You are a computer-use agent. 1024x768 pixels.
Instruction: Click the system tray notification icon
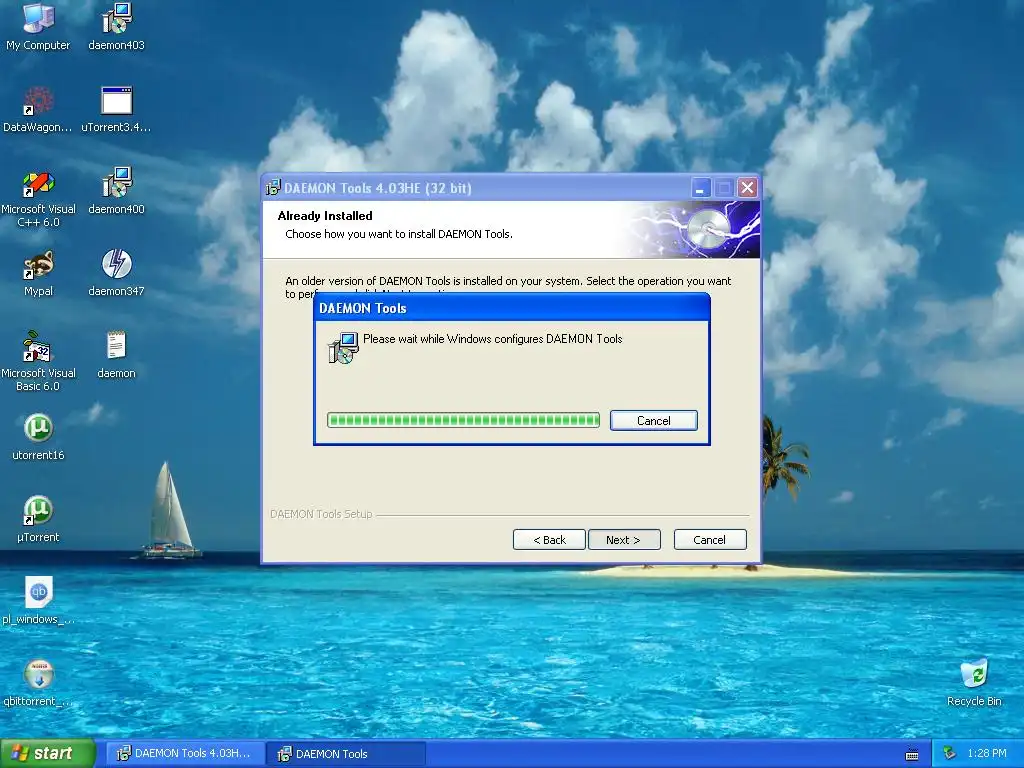[x=949, y=753]
